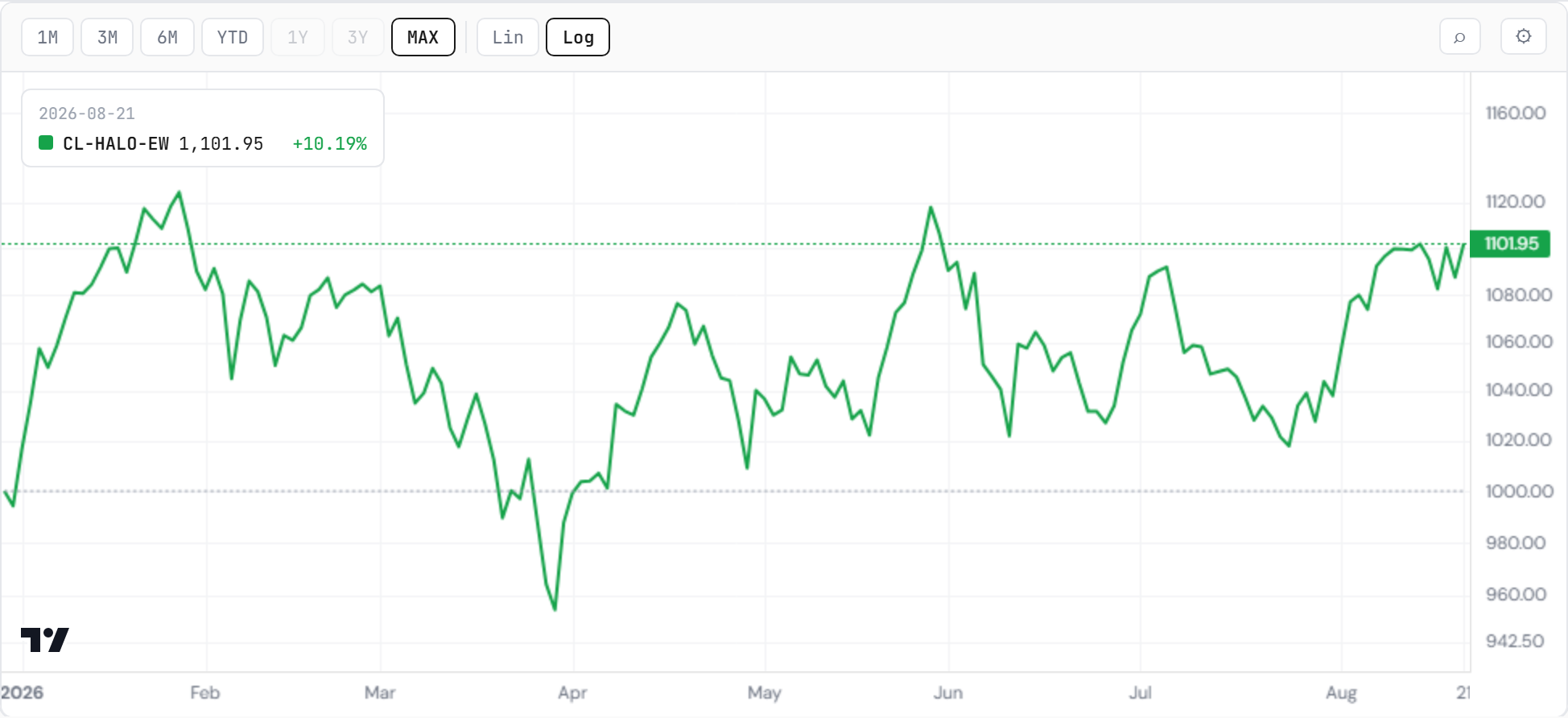Image resolution: width=1568 pixels, height=718 pixels.
Task: Click the green CL-HALO-EW legend swatch
Action: pyautogui.click(x=46, y=143)
